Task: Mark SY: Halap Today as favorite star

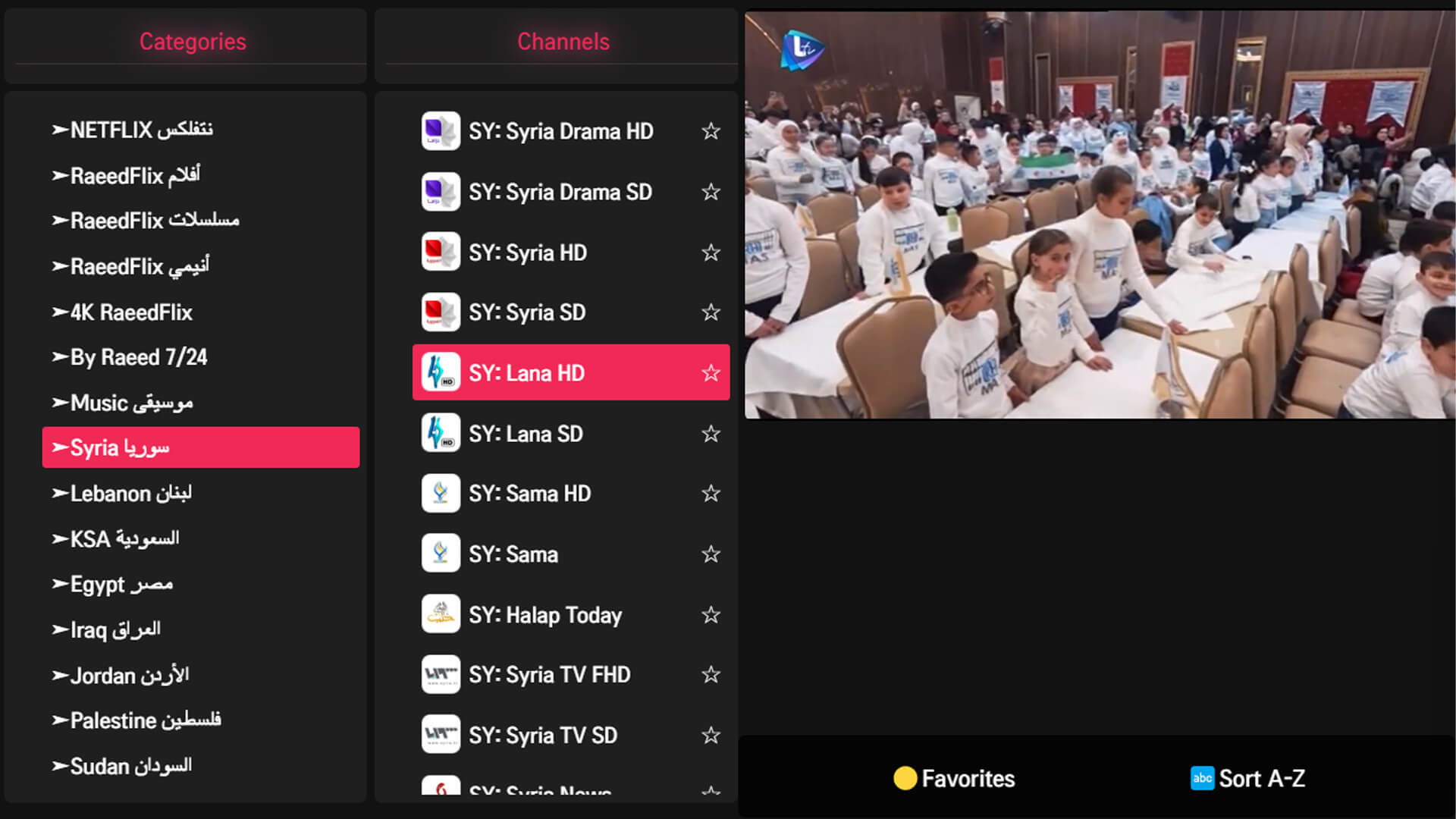Action: pos(711,614)
